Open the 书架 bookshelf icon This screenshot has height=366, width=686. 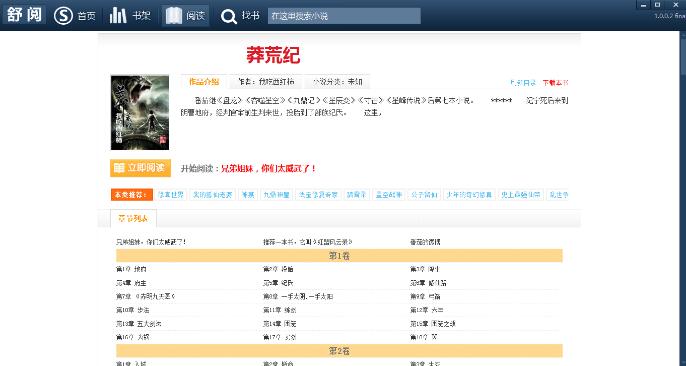pyautogui.click(x=118, y=16)
